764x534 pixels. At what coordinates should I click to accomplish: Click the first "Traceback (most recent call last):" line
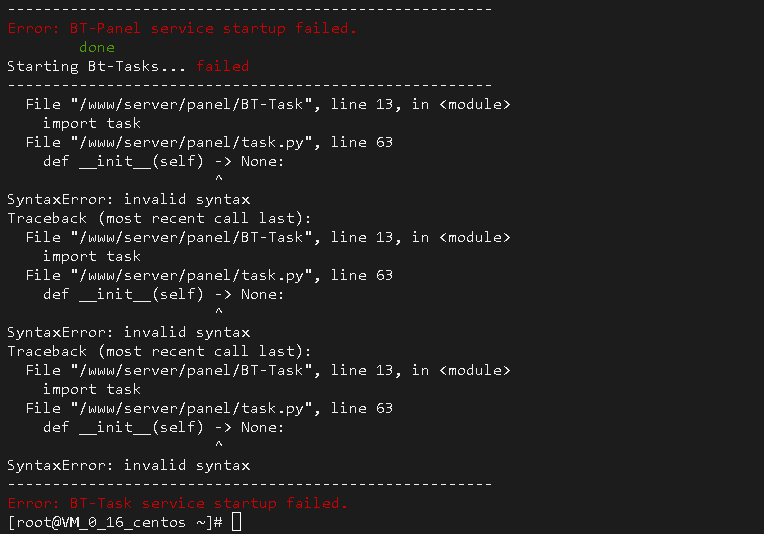[159, 218]
